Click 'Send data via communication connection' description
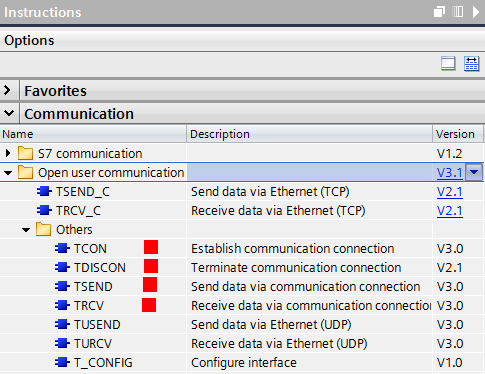485x374 pixels. [305, 287]
